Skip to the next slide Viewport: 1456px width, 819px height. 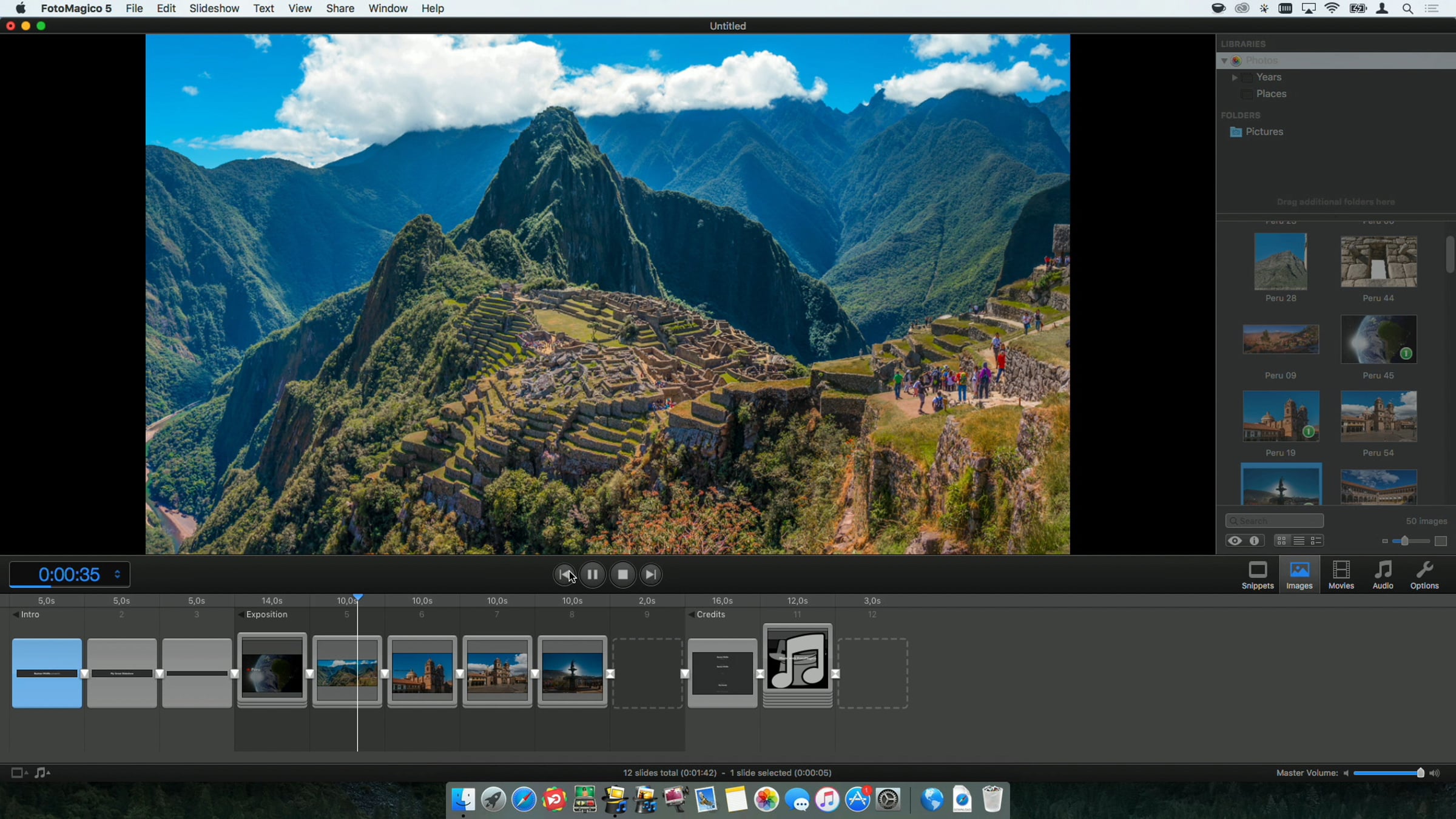tap(650, 575)
